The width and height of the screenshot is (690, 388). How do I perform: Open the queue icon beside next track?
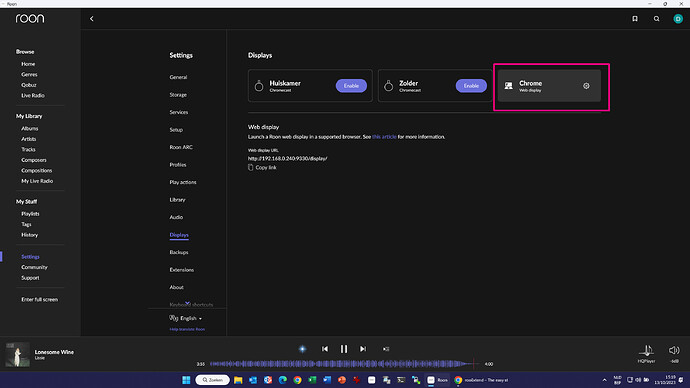click(386, 349)
